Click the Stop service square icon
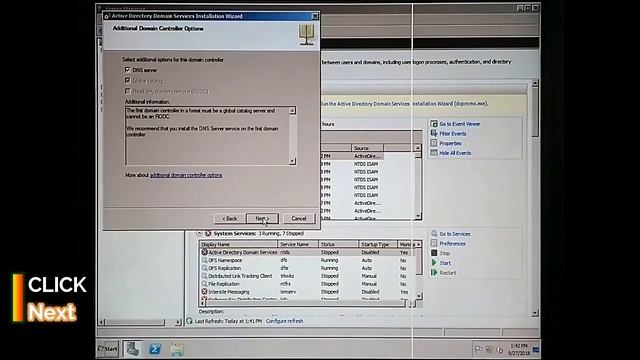This screenshot has height=360, width=640. tap(434, 253)
